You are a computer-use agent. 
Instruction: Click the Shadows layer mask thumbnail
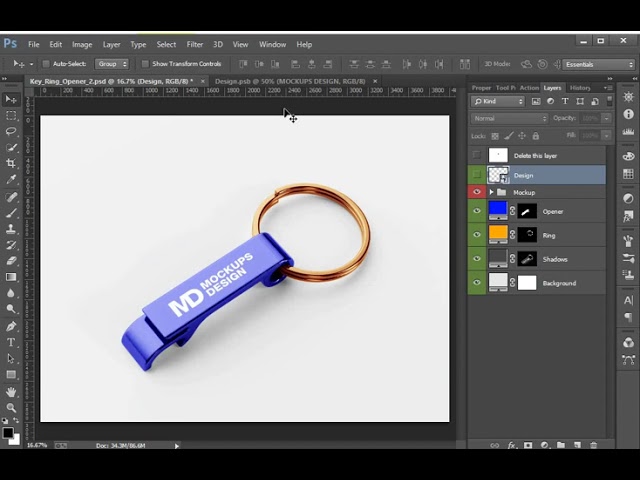point(527,259)
